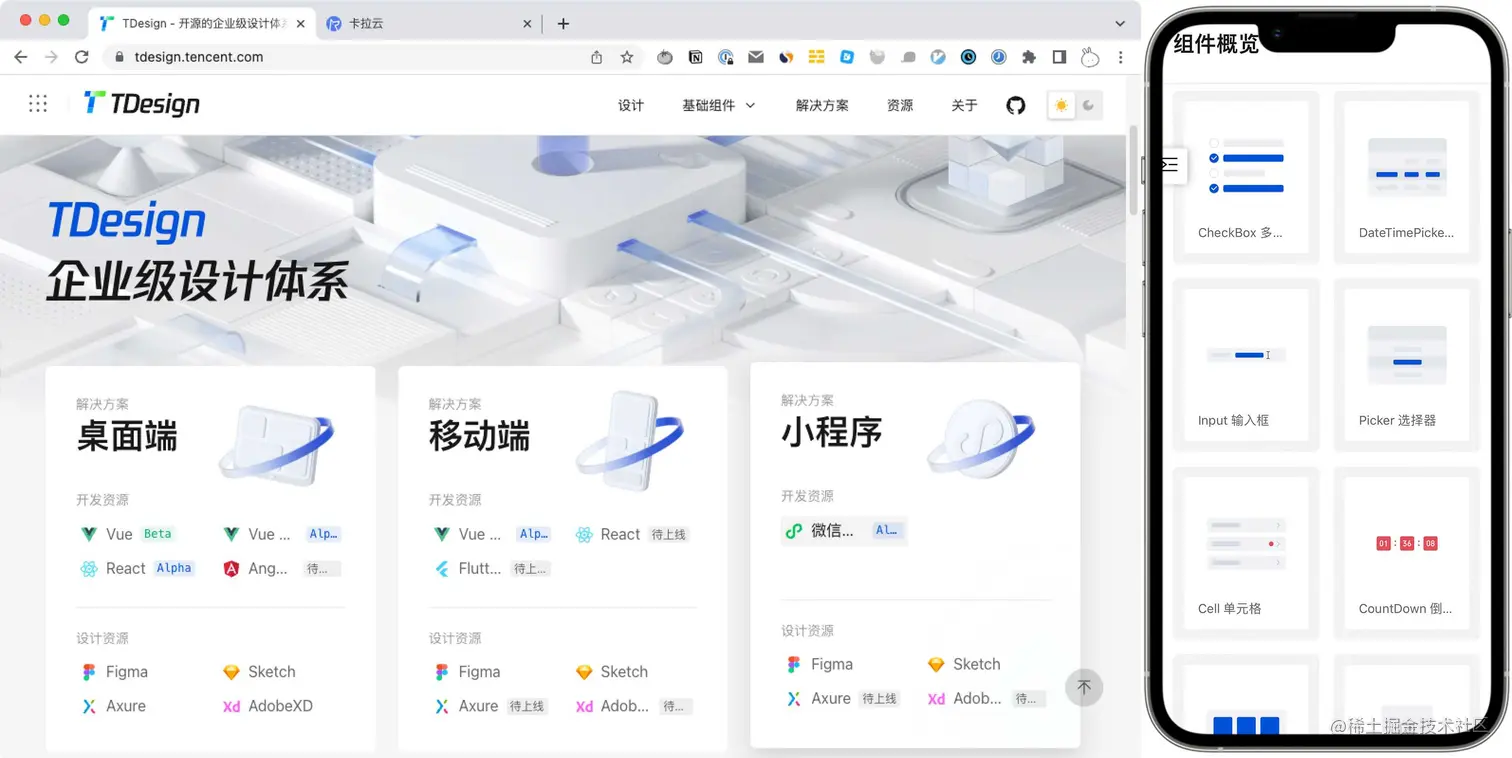1512x758 pixels.
Task: Enable light theme with the sun toggle
Action: [x=1061, y=104]
